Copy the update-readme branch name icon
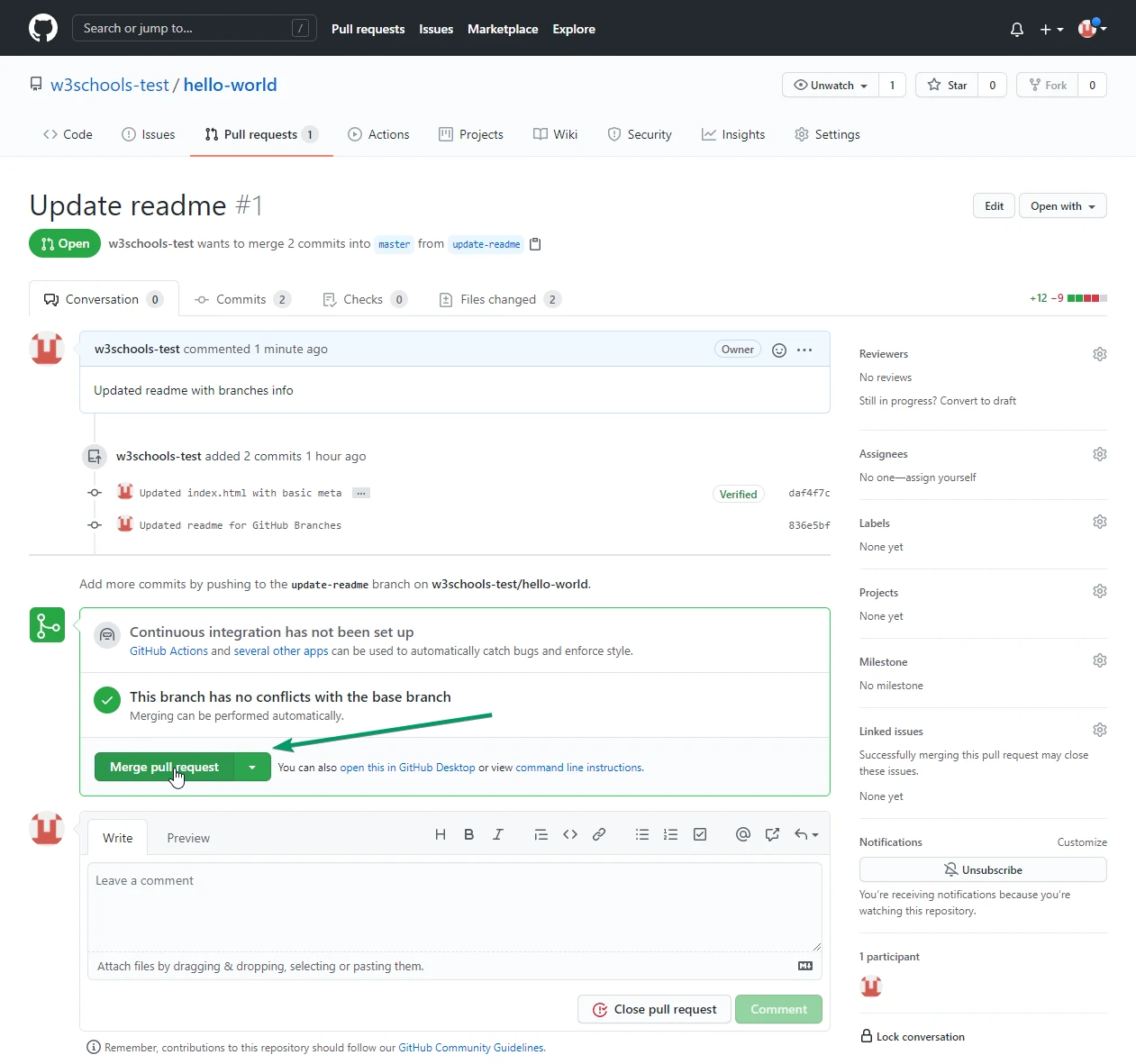The width and height of the screenshot is (1136, 1064). 535,244
